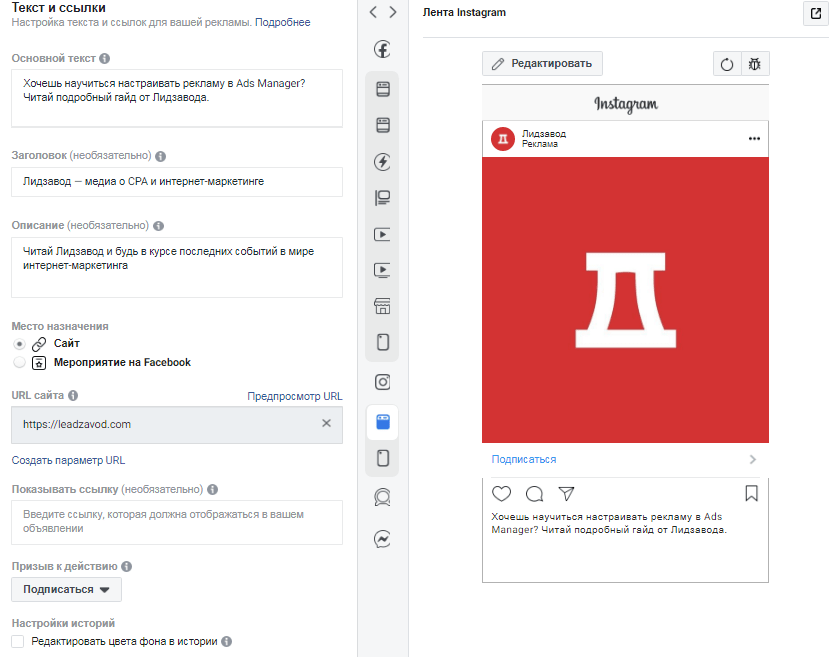This screenshot has height=657, width=838.
Task: Select the Сайт destination radio button
Action: click(19, 344)
